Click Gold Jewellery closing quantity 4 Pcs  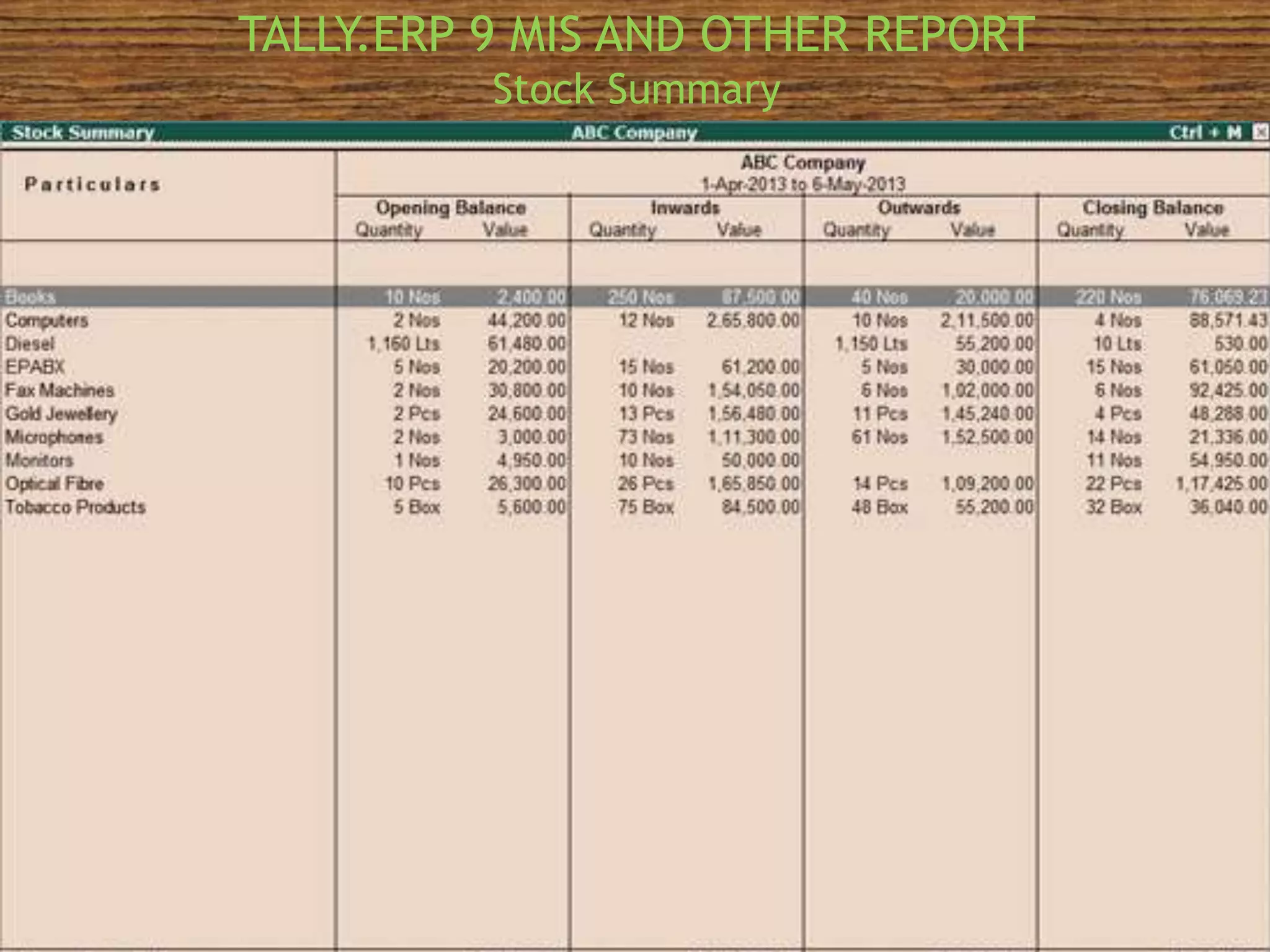(x=1118, y=414)
